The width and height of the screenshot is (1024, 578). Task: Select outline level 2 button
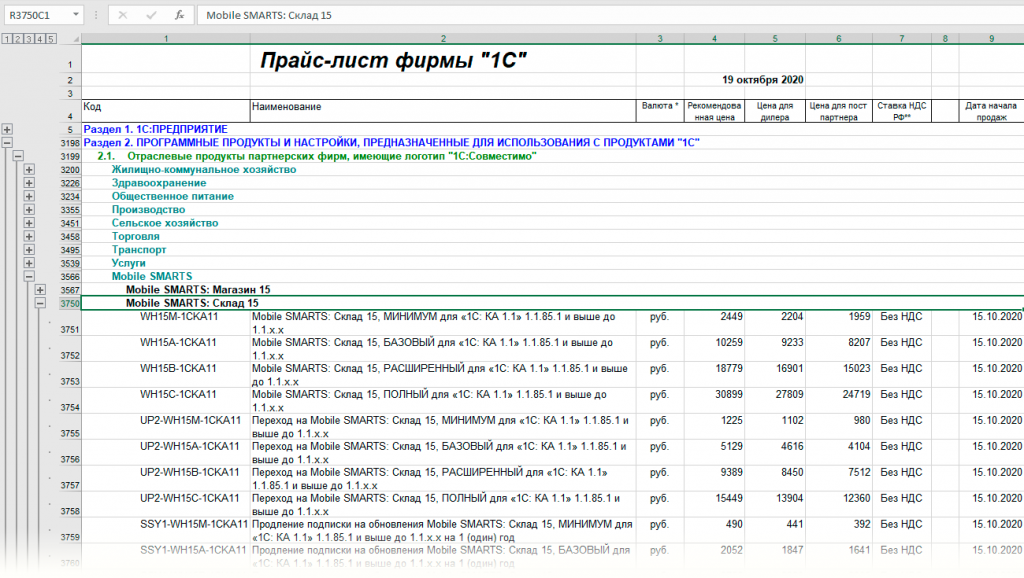(x=18, y=39)
